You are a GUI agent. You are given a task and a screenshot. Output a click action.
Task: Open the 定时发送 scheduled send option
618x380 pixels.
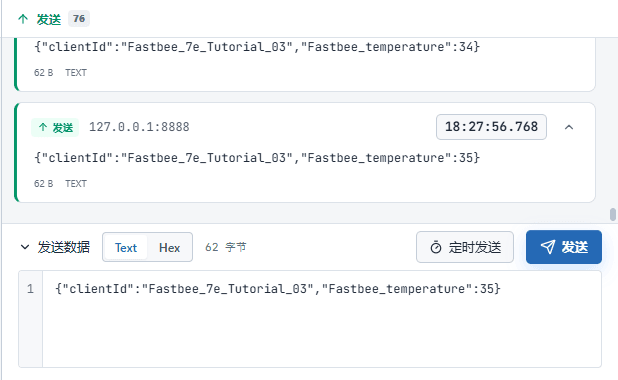(x=465, y=247)
